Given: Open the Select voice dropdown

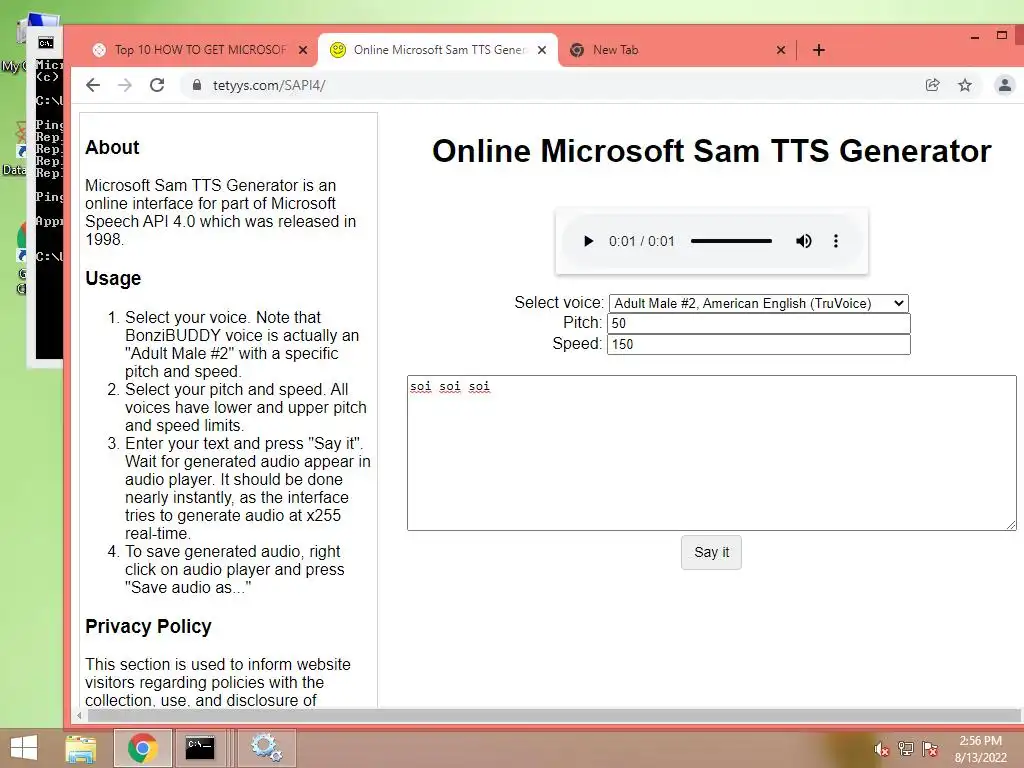Looking at the screenshot, I should pos(758,303).
